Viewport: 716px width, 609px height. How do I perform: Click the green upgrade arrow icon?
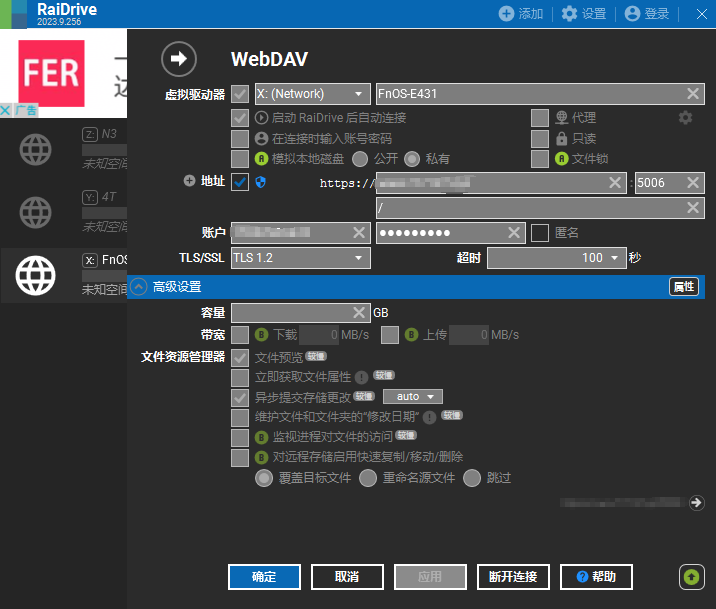tap(691, 577)
